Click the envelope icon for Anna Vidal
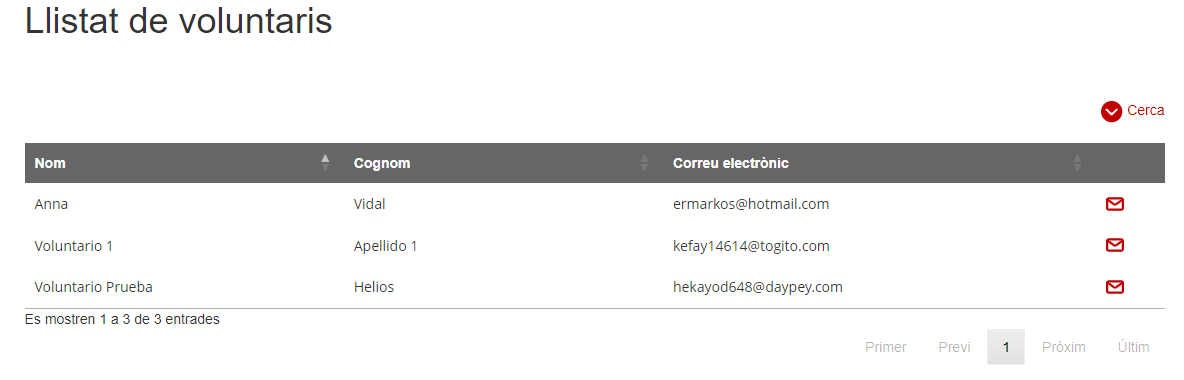 pyautogui.click(x=1114, y=204)
